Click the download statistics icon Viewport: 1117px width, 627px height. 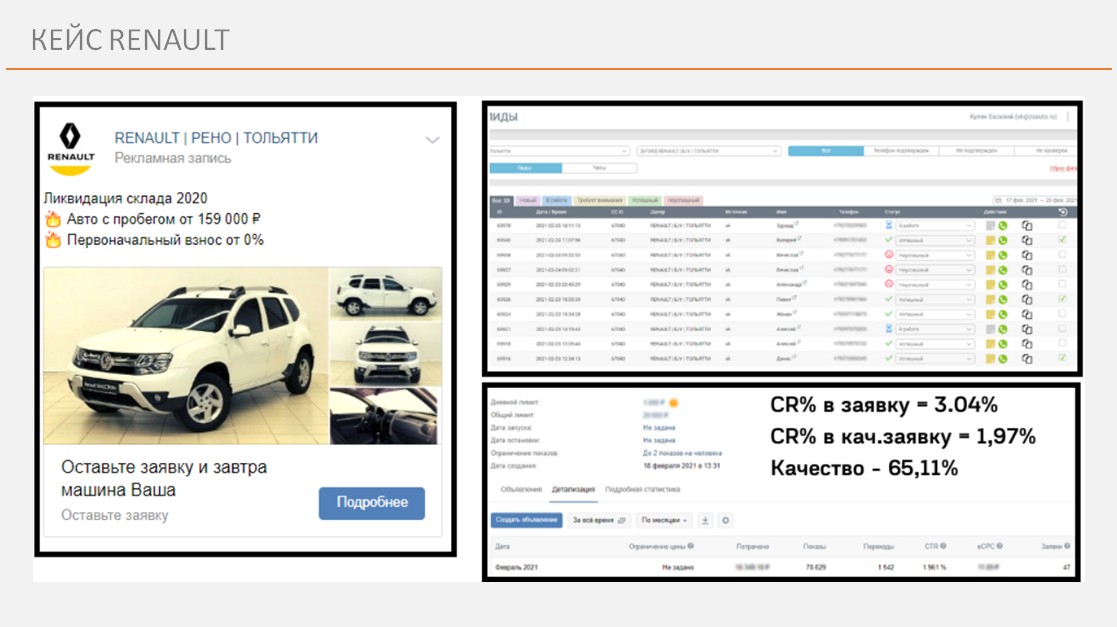(x=705, y=520)
